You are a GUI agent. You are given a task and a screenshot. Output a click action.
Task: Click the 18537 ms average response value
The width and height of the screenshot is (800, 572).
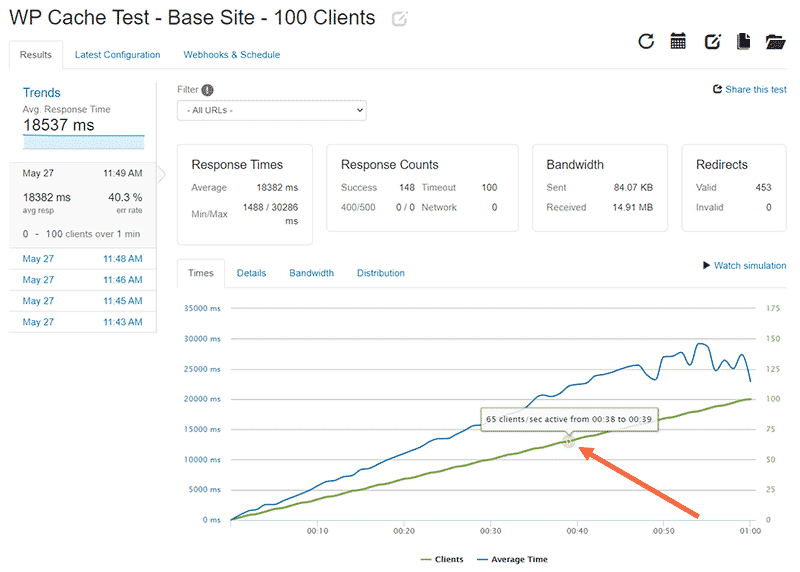click(x=59, y=125)
